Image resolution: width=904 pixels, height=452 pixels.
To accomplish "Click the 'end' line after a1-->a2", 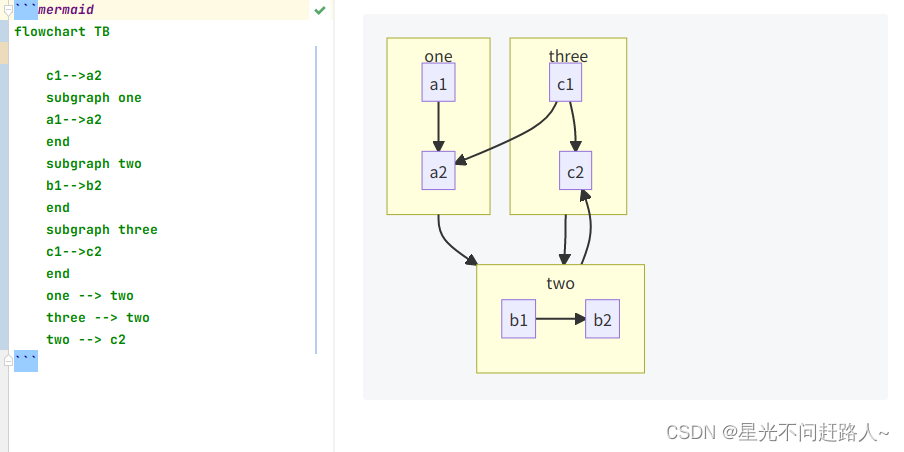I will pos(58,142).
